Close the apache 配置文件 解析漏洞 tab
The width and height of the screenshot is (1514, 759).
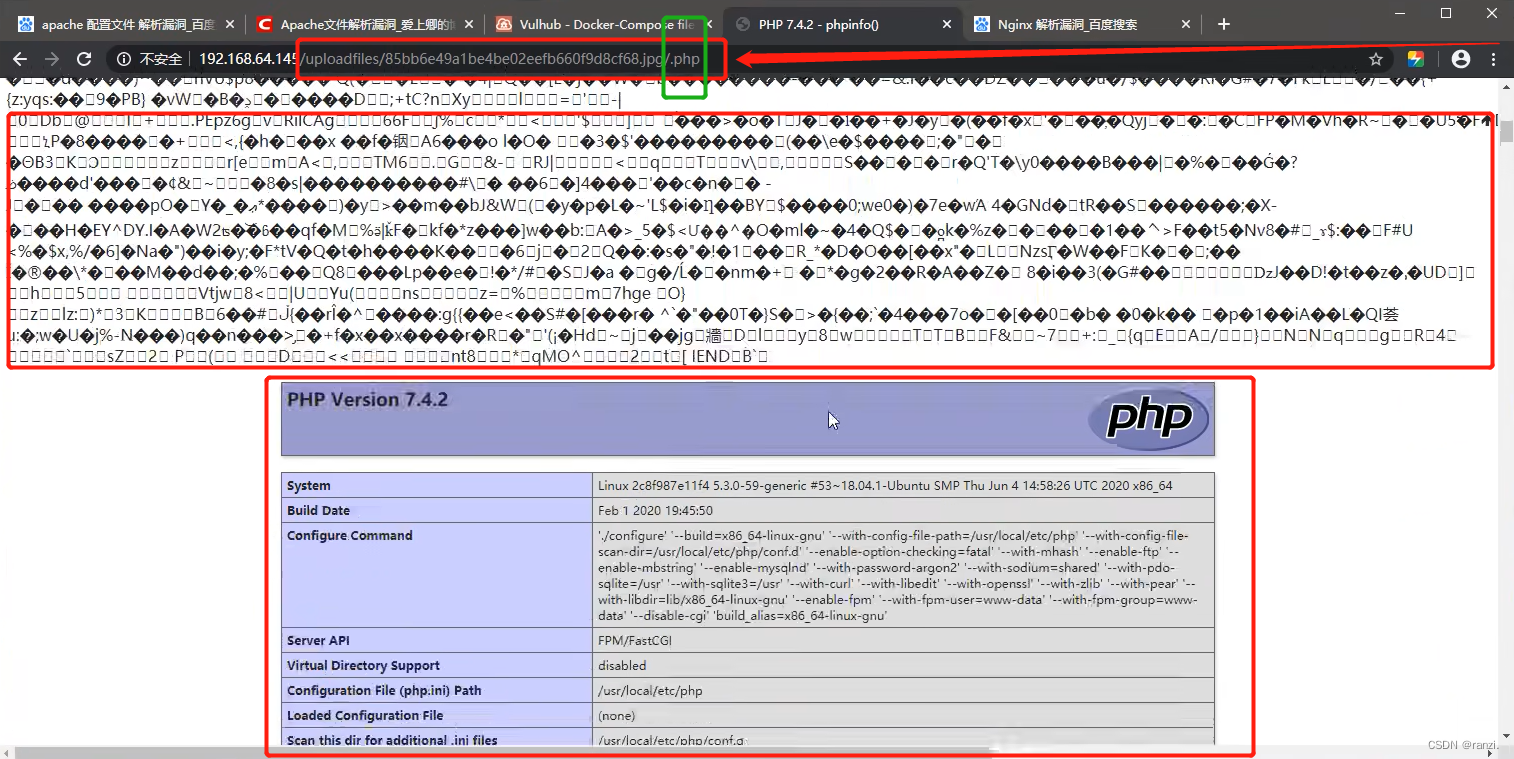(229, 24)
